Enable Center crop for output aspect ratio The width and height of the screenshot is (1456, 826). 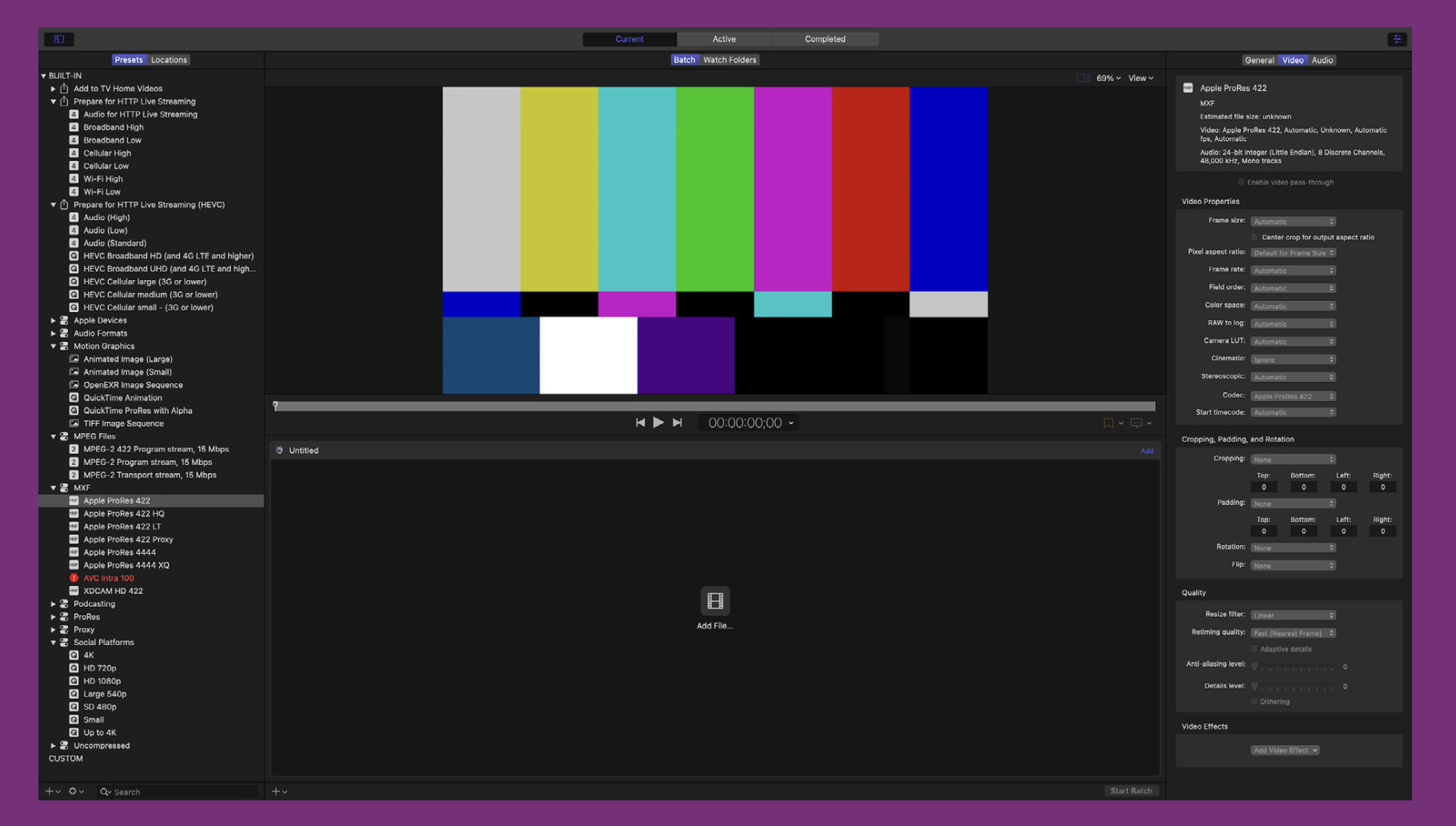[1254, 237]
